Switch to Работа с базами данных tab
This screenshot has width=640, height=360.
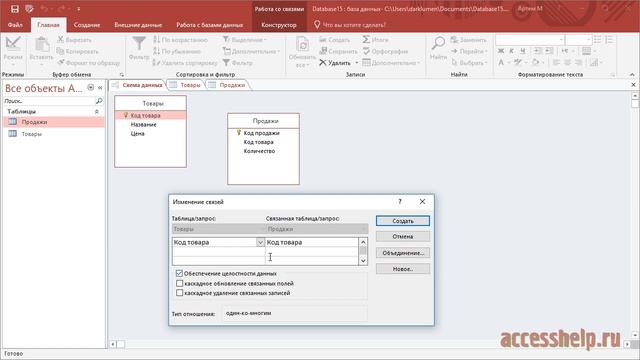point(209,25)
